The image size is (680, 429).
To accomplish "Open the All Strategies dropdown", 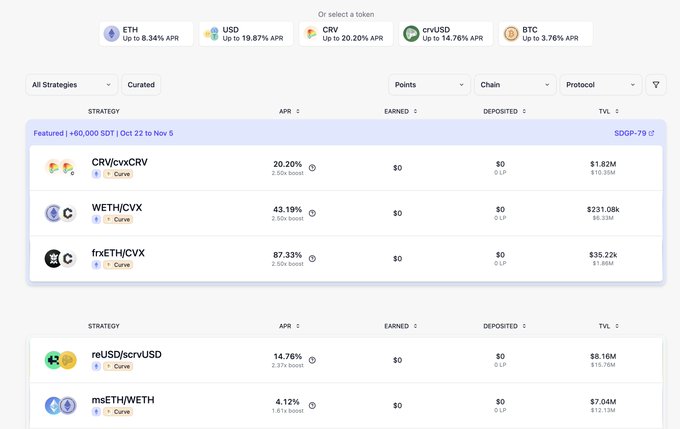I will click(72, 85).
